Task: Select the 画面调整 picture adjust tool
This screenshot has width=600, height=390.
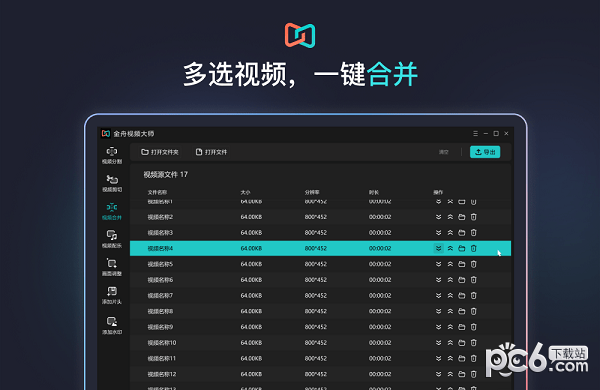Action: (112, 267)
